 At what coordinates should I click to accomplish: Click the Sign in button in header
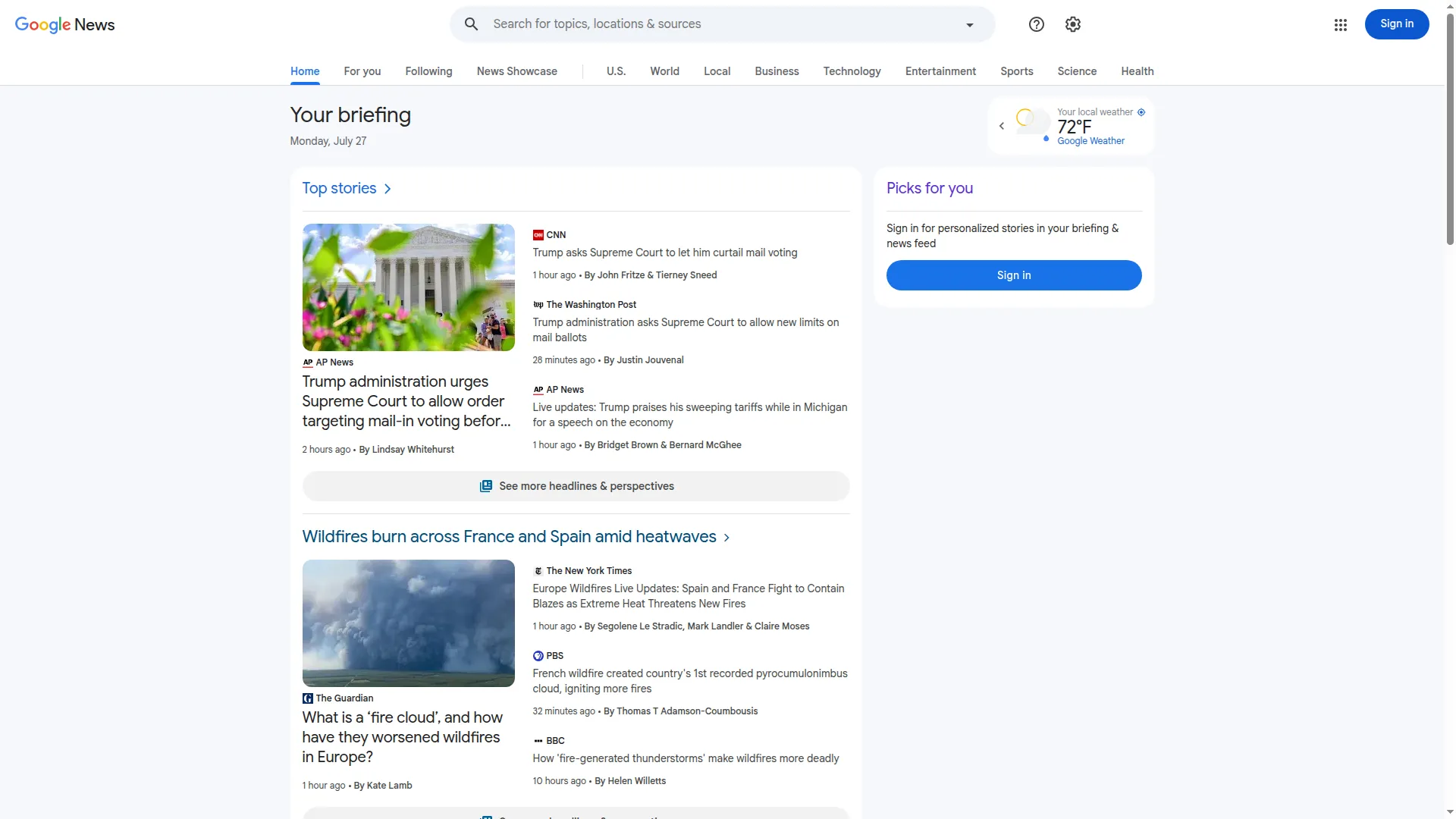1396,24
